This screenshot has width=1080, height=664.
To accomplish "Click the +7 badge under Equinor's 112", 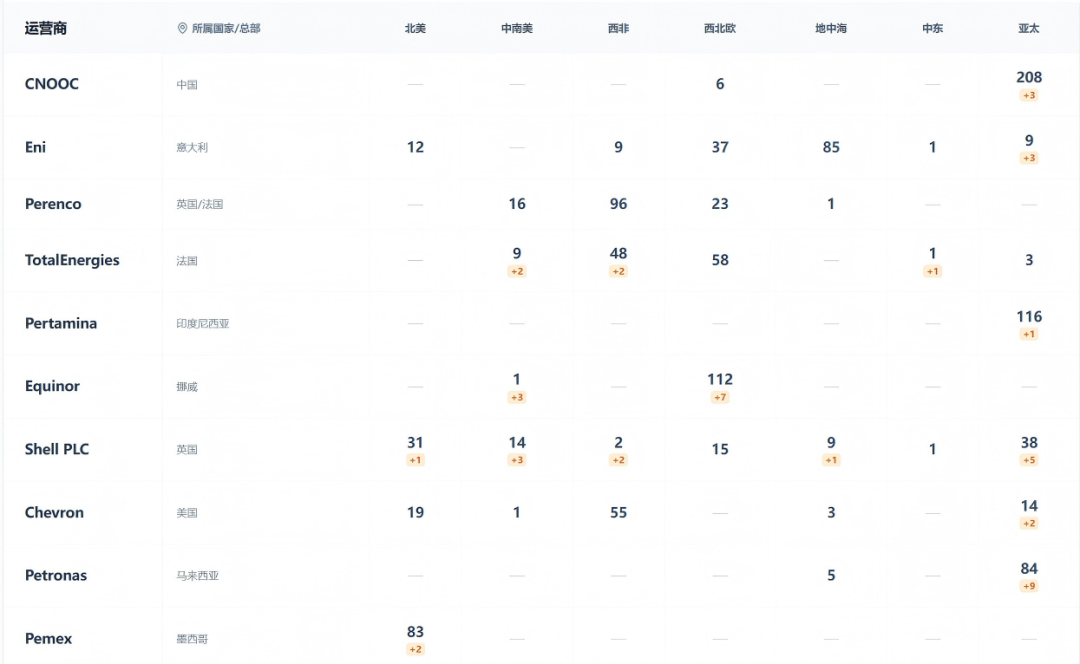I will point(720,397).
